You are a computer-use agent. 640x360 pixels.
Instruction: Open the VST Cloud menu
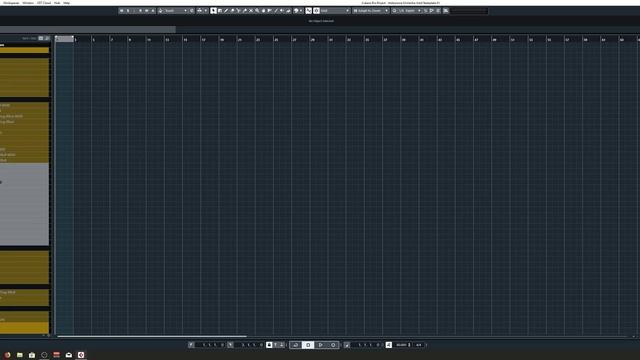click(x=44, y=3)
